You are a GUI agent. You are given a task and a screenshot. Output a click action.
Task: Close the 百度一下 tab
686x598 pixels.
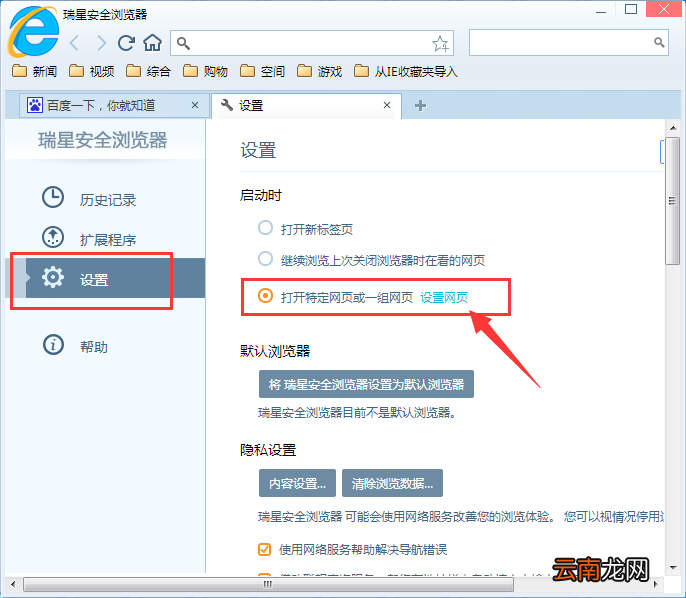[195, 105]
